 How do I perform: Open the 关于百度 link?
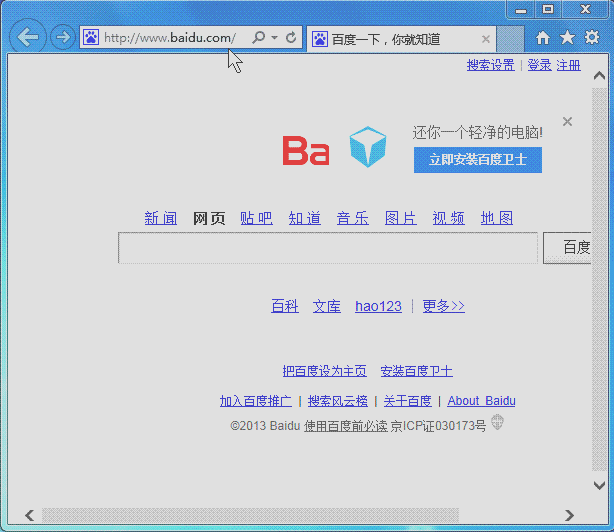tap(408, 401)
